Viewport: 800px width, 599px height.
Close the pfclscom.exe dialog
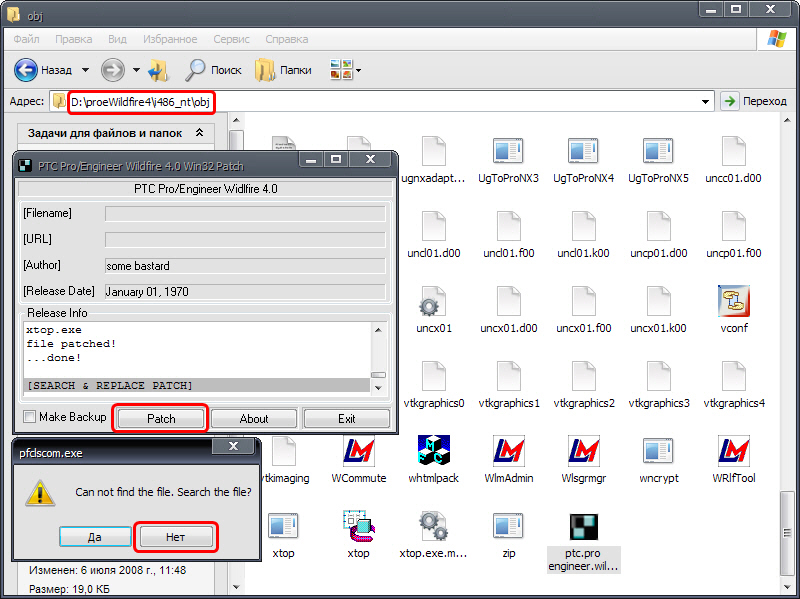pos(234,446)
